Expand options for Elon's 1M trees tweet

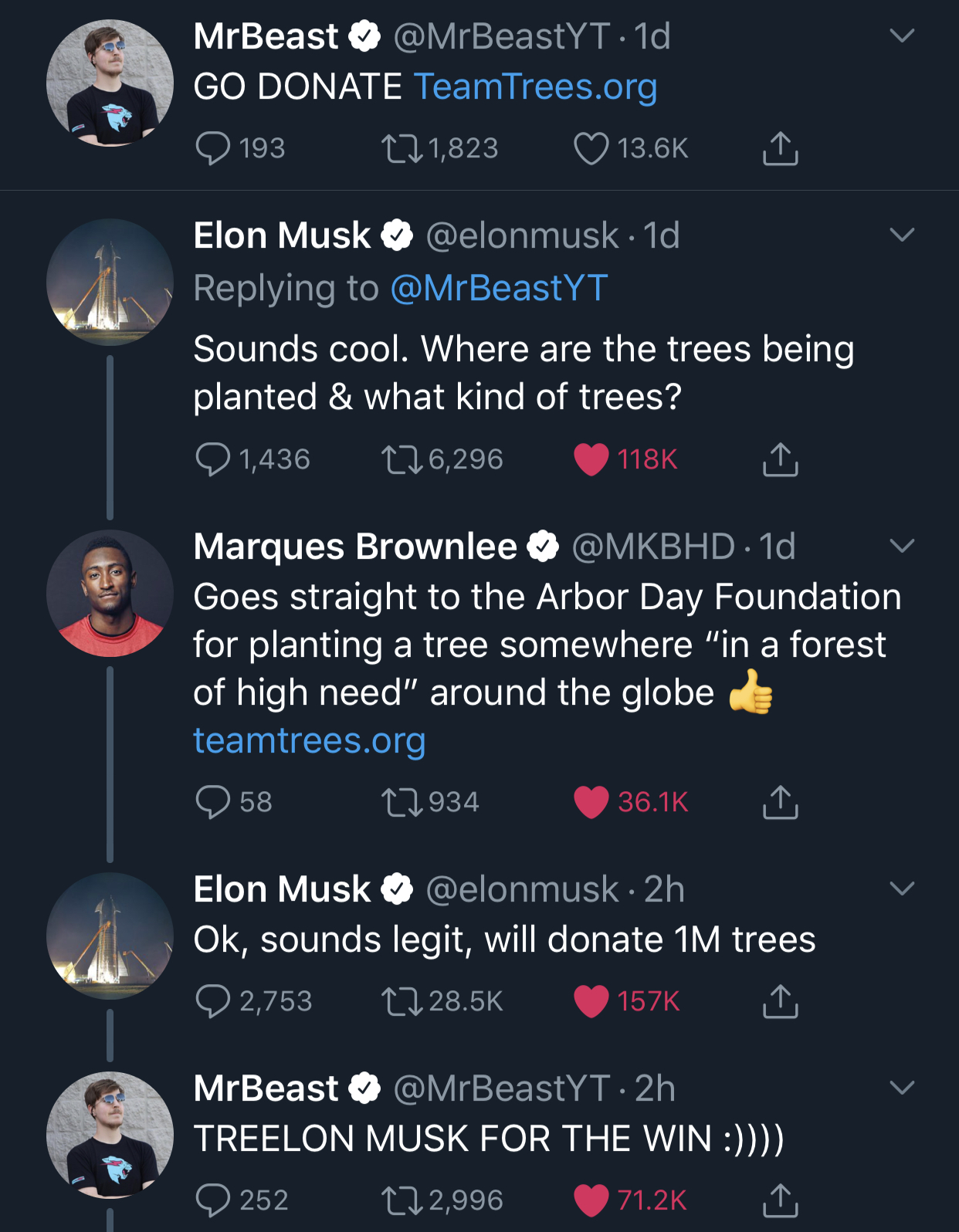900,889
